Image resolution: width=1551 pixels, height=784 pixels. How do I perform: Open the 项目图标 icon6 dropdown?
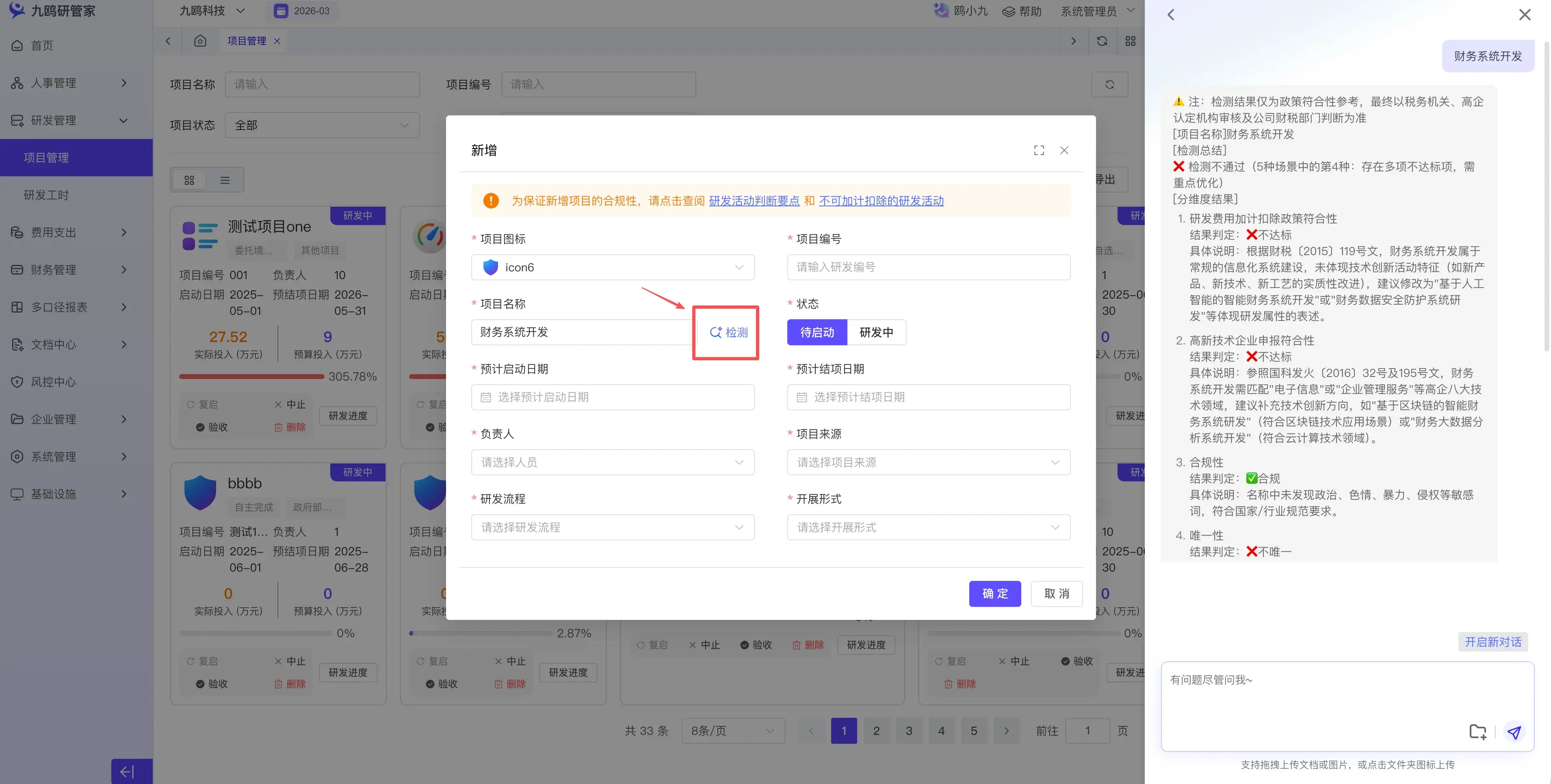612,267
